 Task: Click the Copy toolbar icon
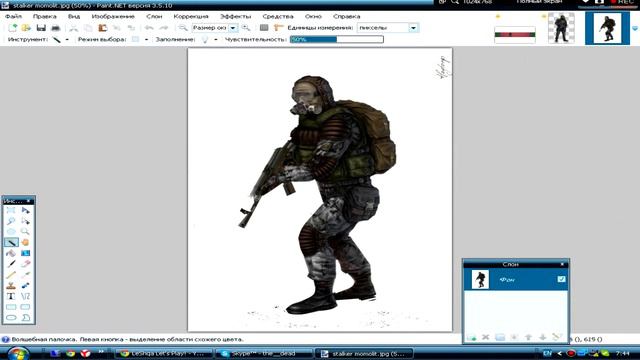[x=88, y=28]
